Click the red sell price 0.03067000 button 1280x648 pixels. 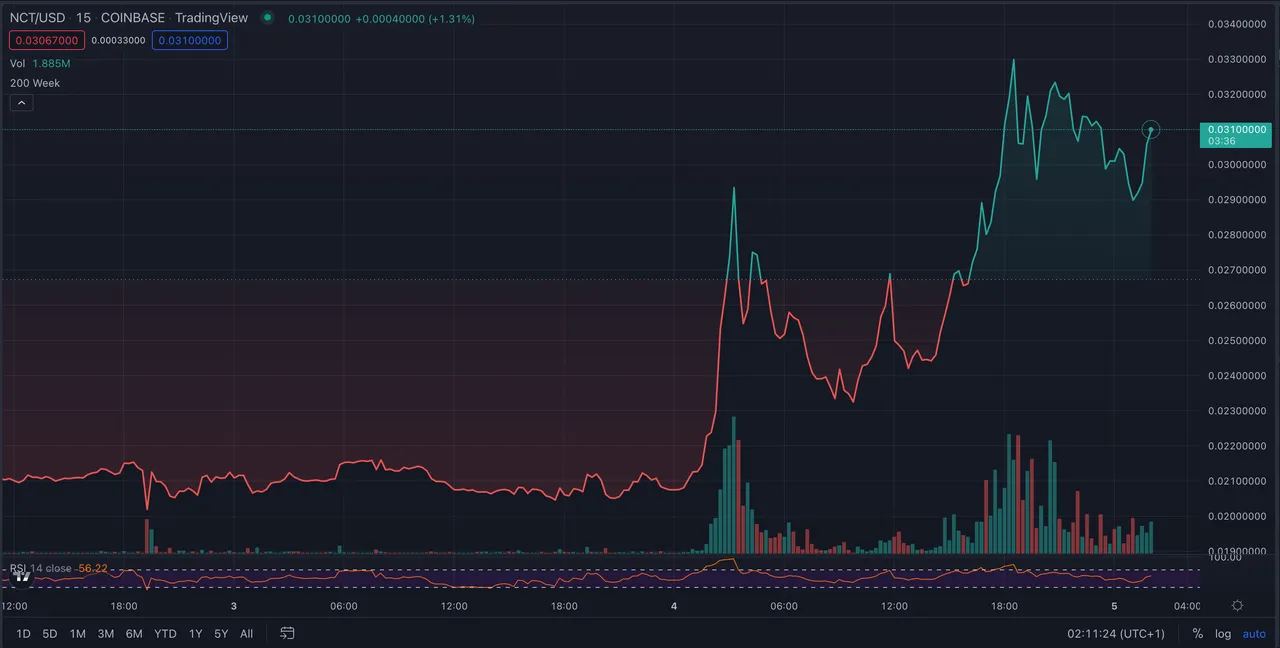click(x=46, y=40)
